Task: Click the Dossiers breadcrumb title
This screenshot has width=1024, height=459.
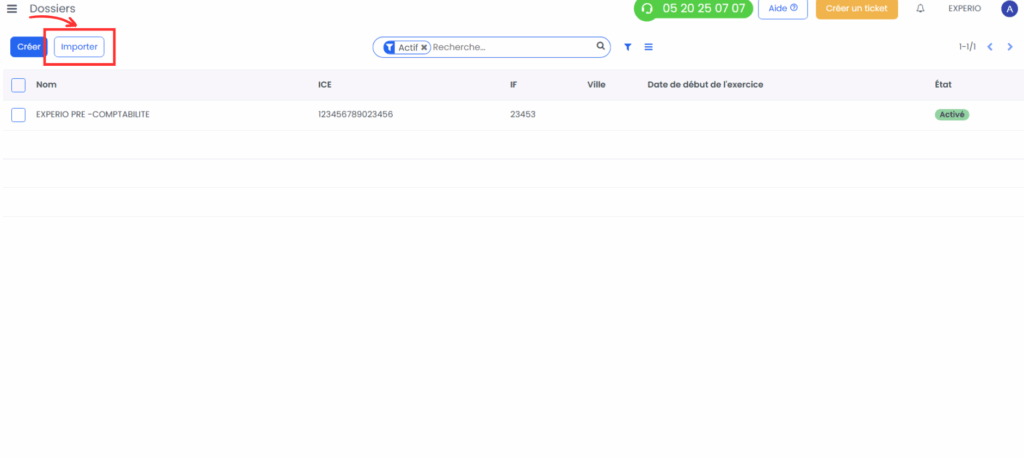Action: pos(52,8)
